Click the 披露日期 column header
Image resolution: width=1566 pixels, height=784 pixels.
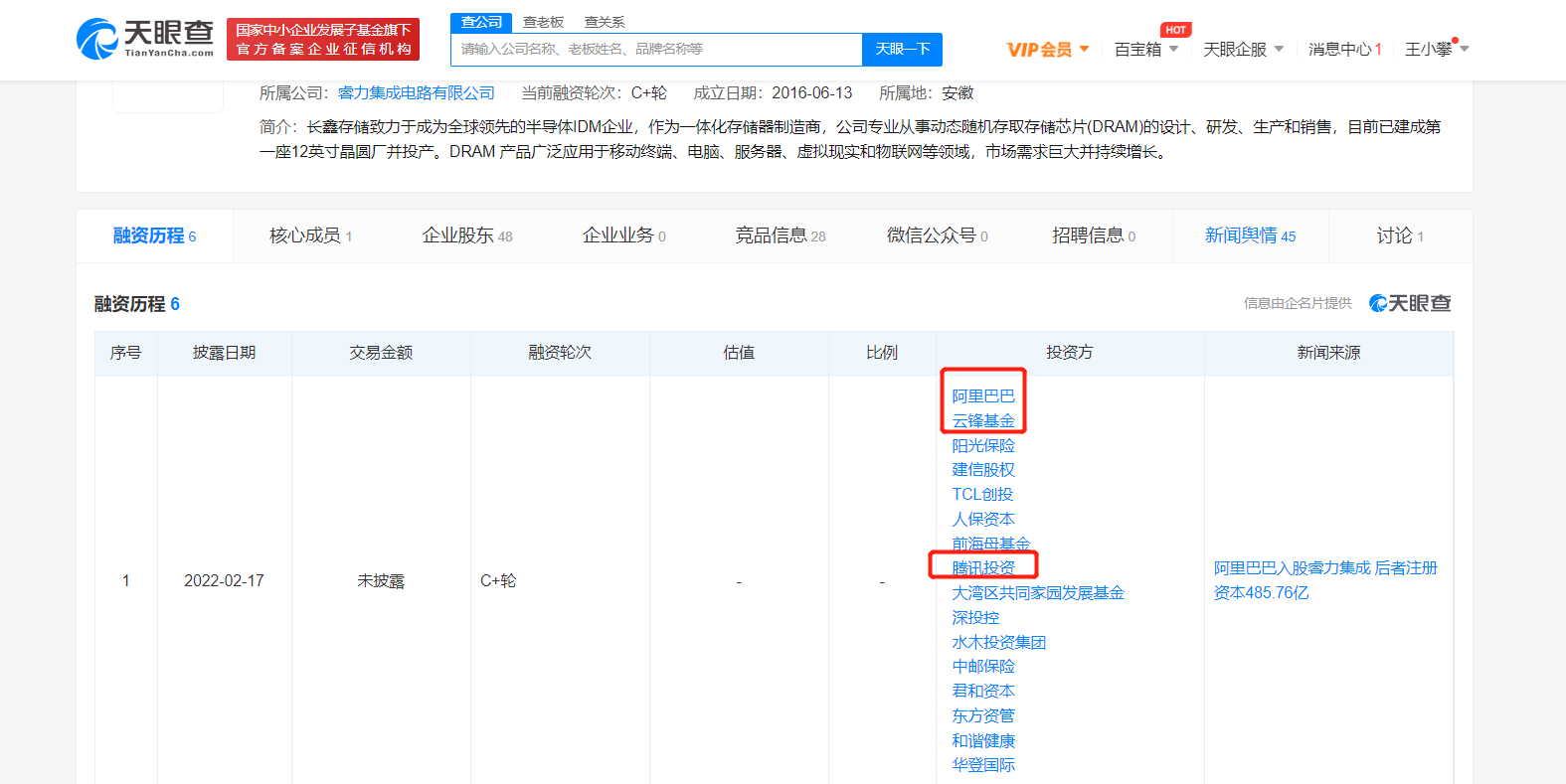click(224, 353)
